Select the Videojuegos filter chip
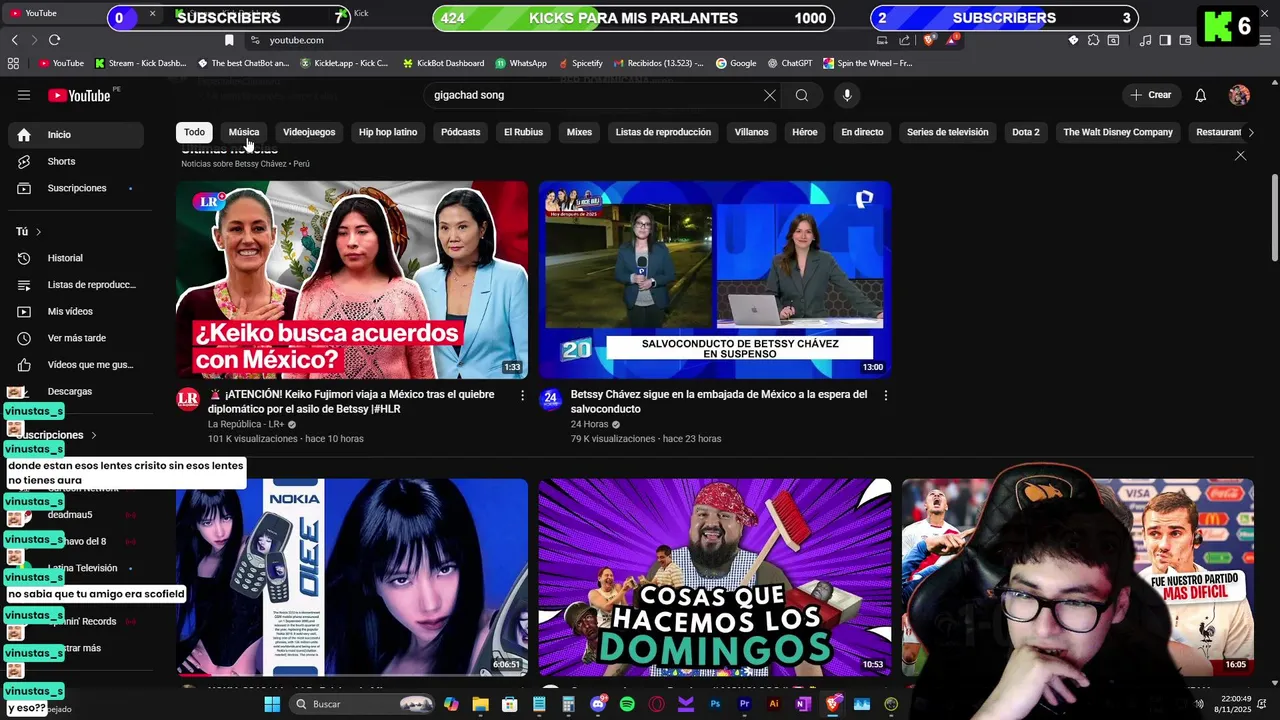 (x=309, y=132)
